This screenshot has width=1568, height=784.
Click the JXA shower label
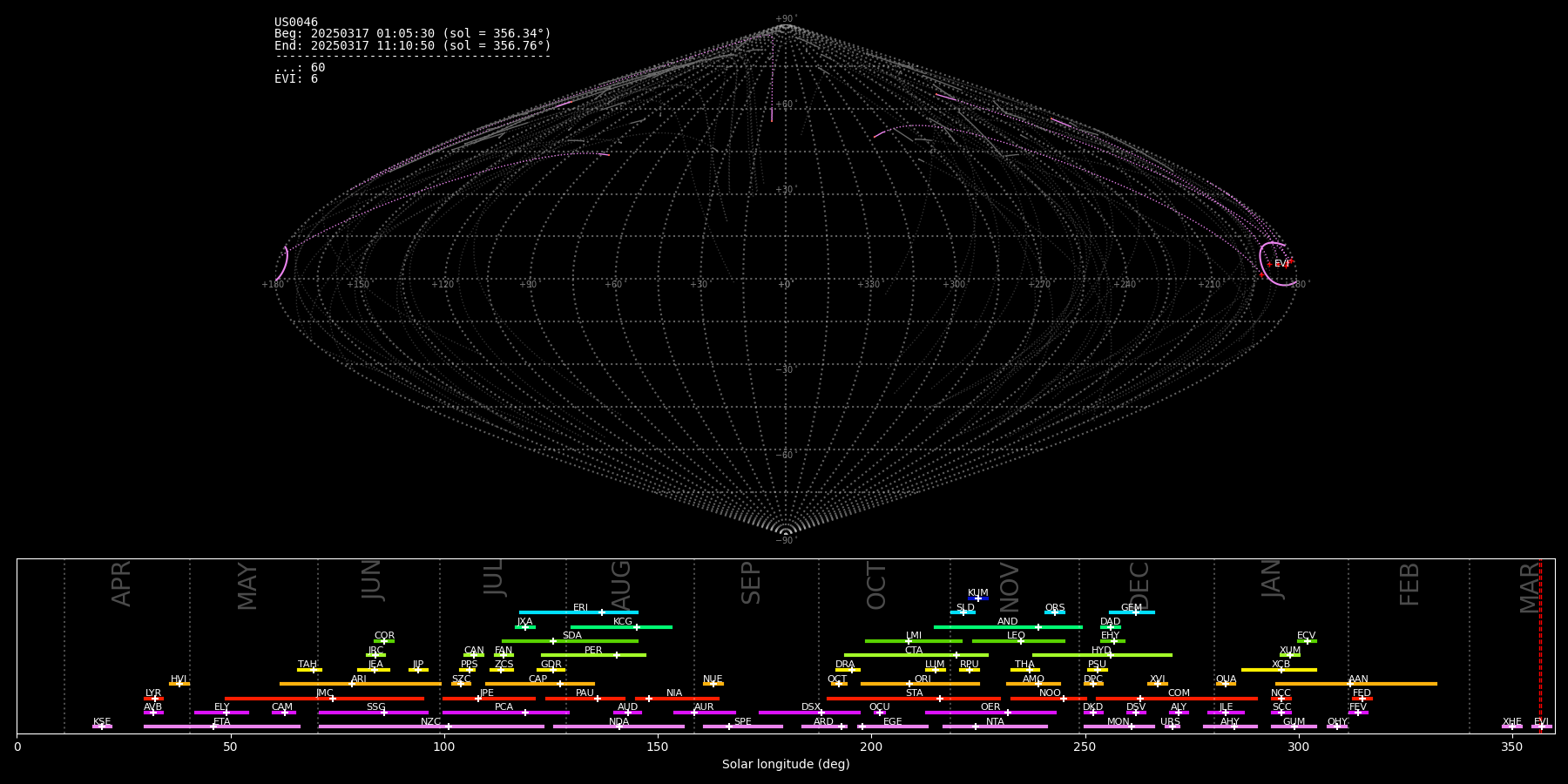pyautogui.click(x=524, y=622)
